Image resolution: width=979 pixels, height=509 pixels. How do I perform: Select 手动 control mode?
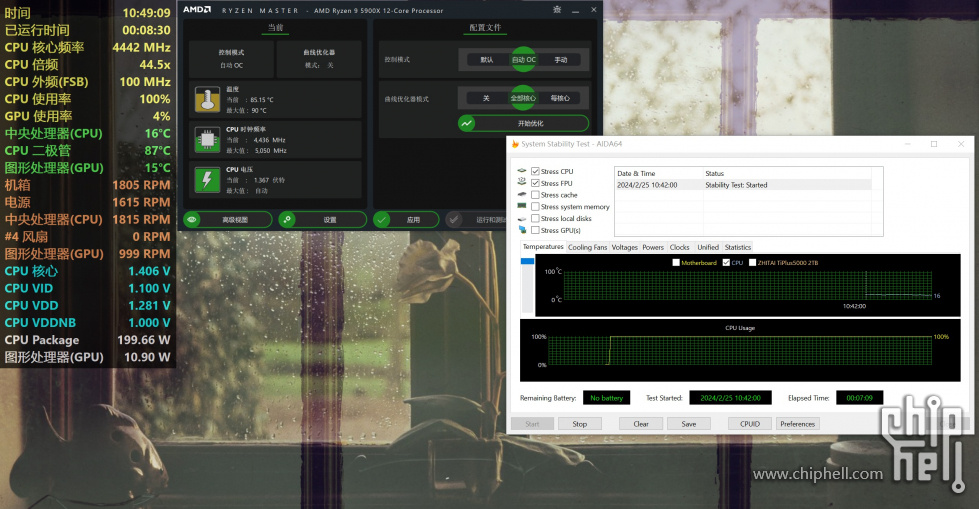561,60
